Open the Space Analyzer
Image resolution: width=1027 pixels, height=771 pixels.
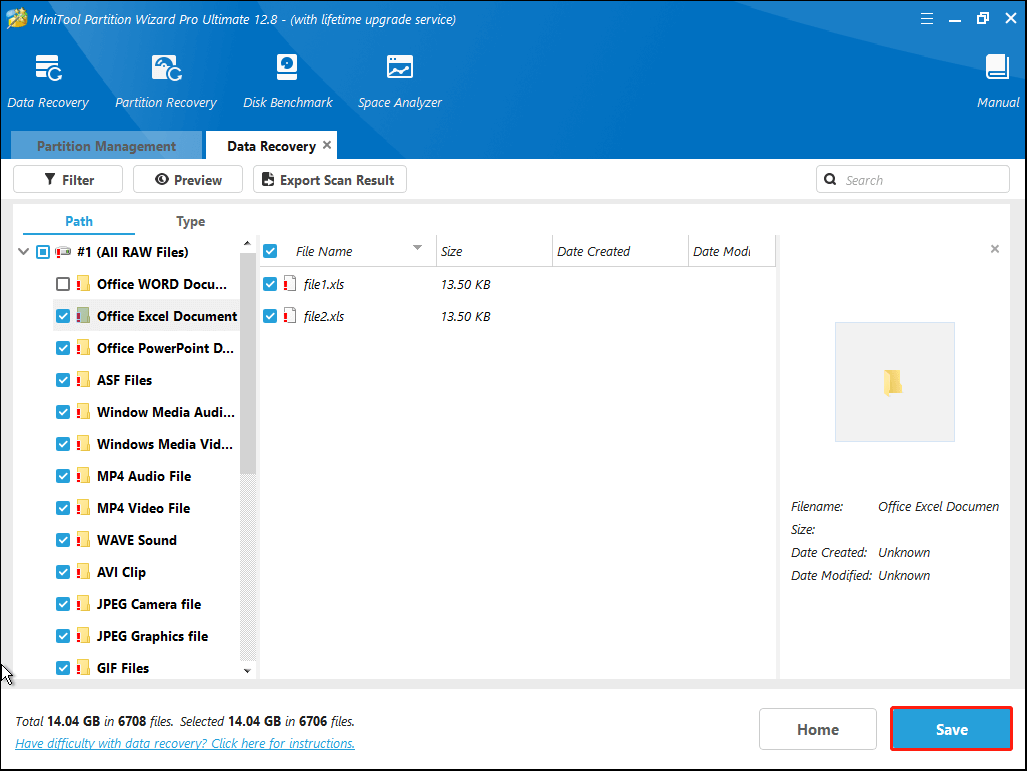(x=399, y=78)
